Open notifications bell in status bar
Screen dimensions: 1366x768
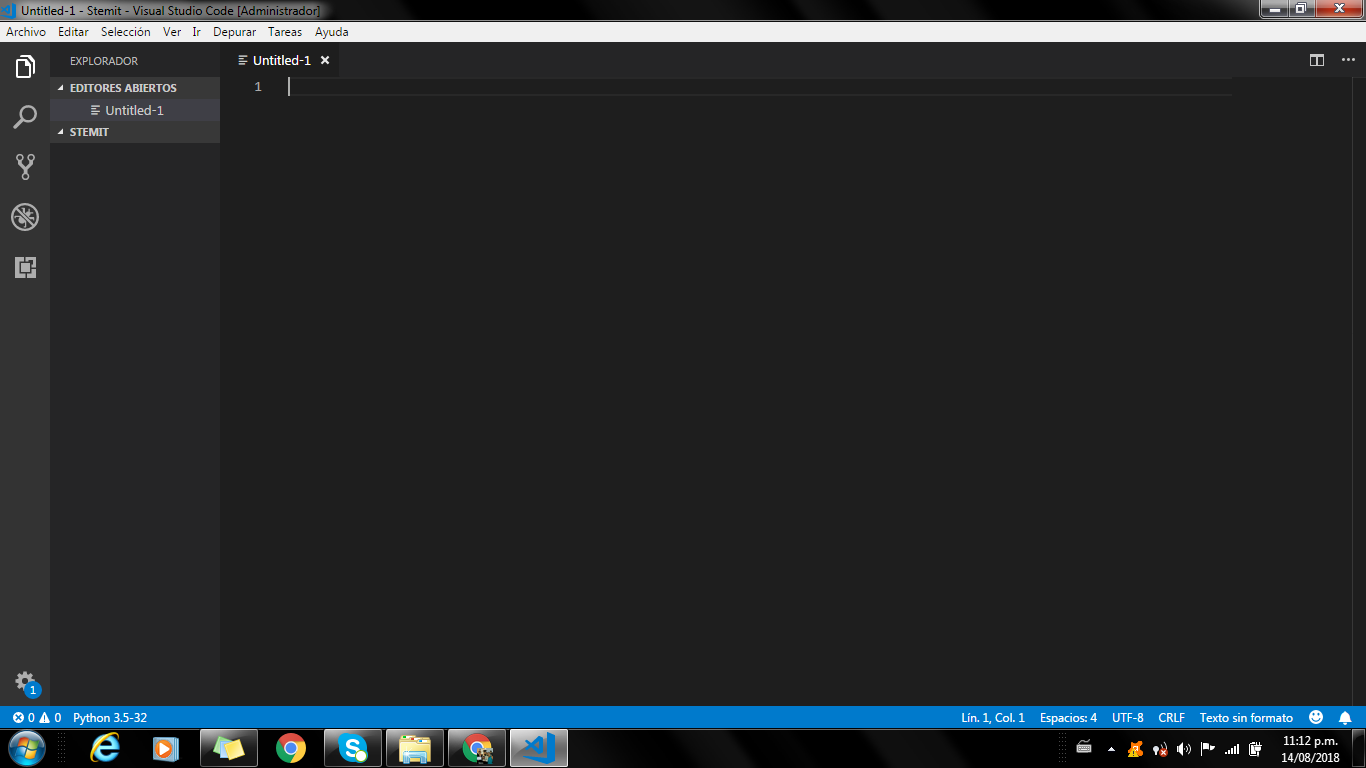(1345, 718)
